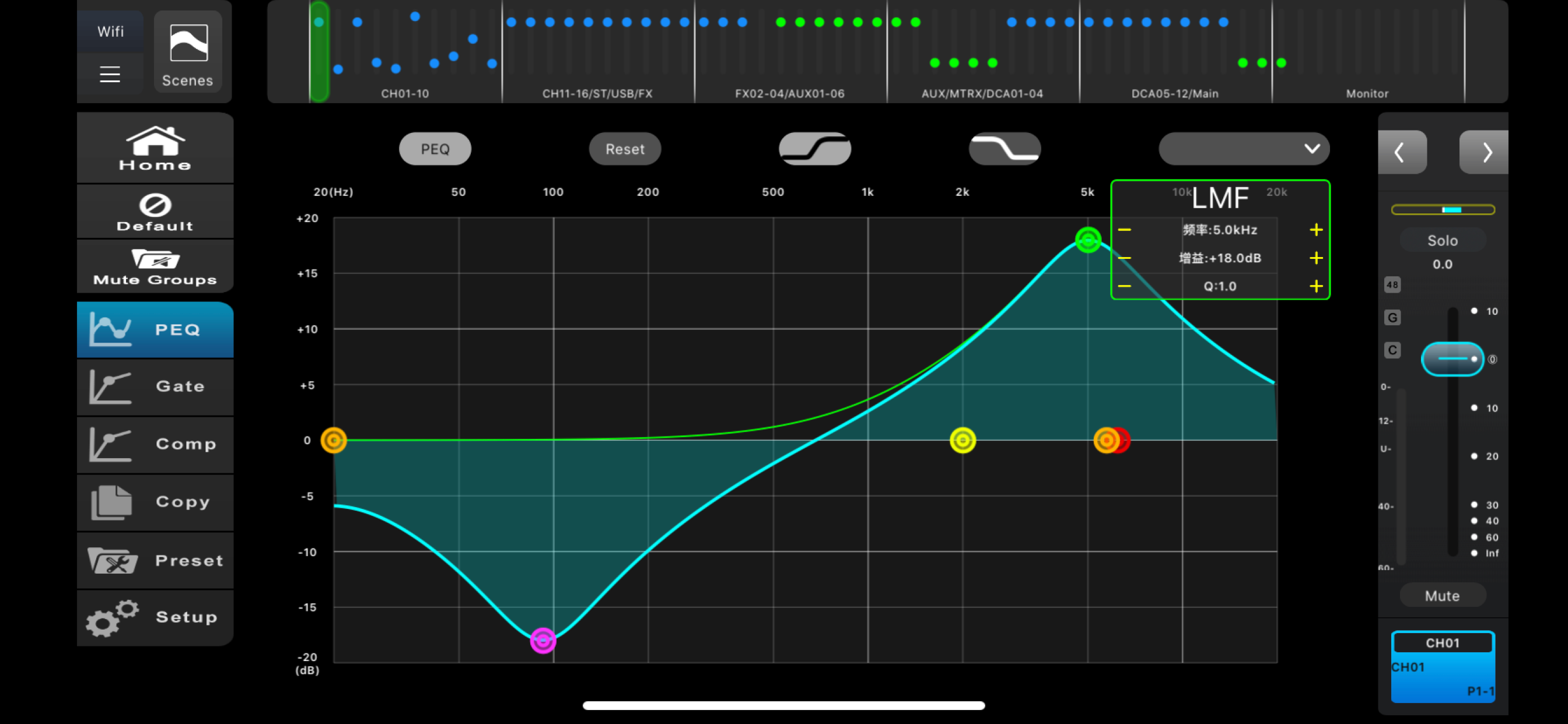Select the CH01 channel name box
The height and width of the screenshot is (724, 1568).
[1443, 643]
